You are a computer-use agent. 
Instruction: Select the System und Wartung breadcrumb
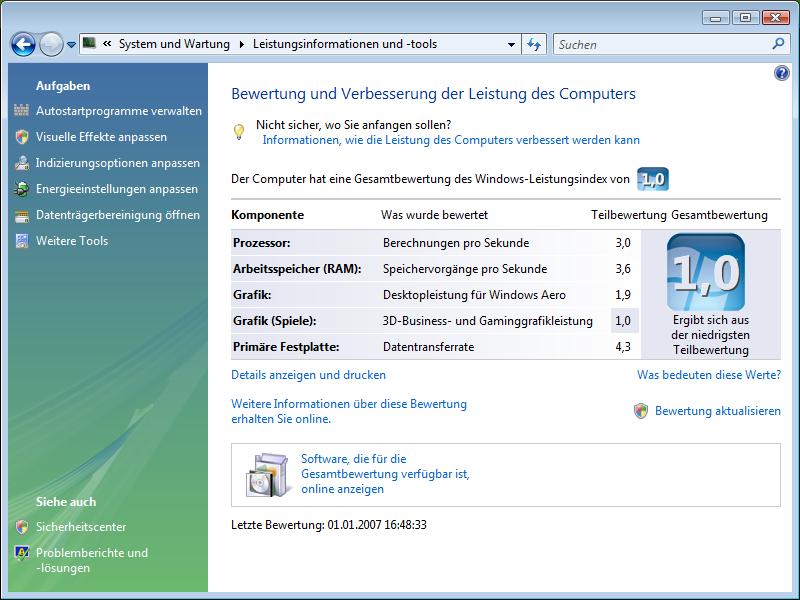[x=174, y=44]
